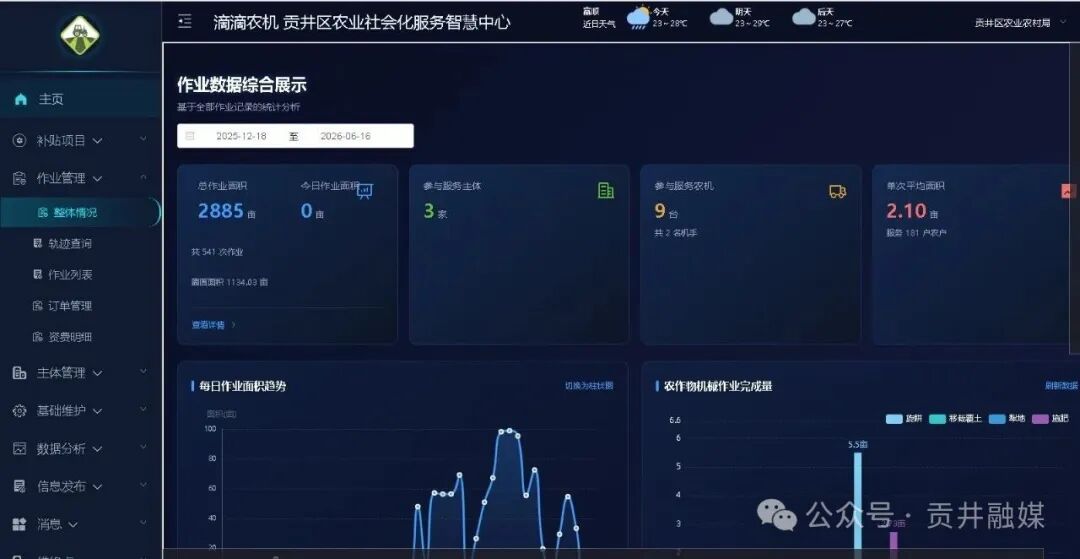Click the 2885 亩 total area value
Screen dimensions: 1080x559
[227, 211]
